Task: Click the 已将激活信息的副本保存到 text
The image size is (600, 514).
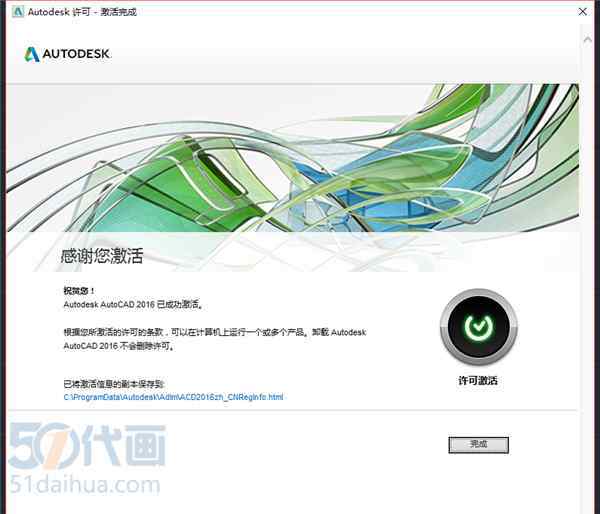Action: tap(114, 383)
